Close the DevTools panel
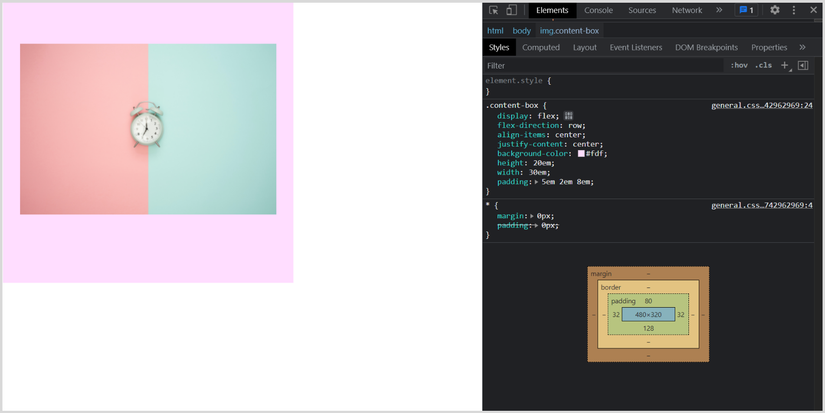The image size is (825, 413). click(x=813, y=10)
